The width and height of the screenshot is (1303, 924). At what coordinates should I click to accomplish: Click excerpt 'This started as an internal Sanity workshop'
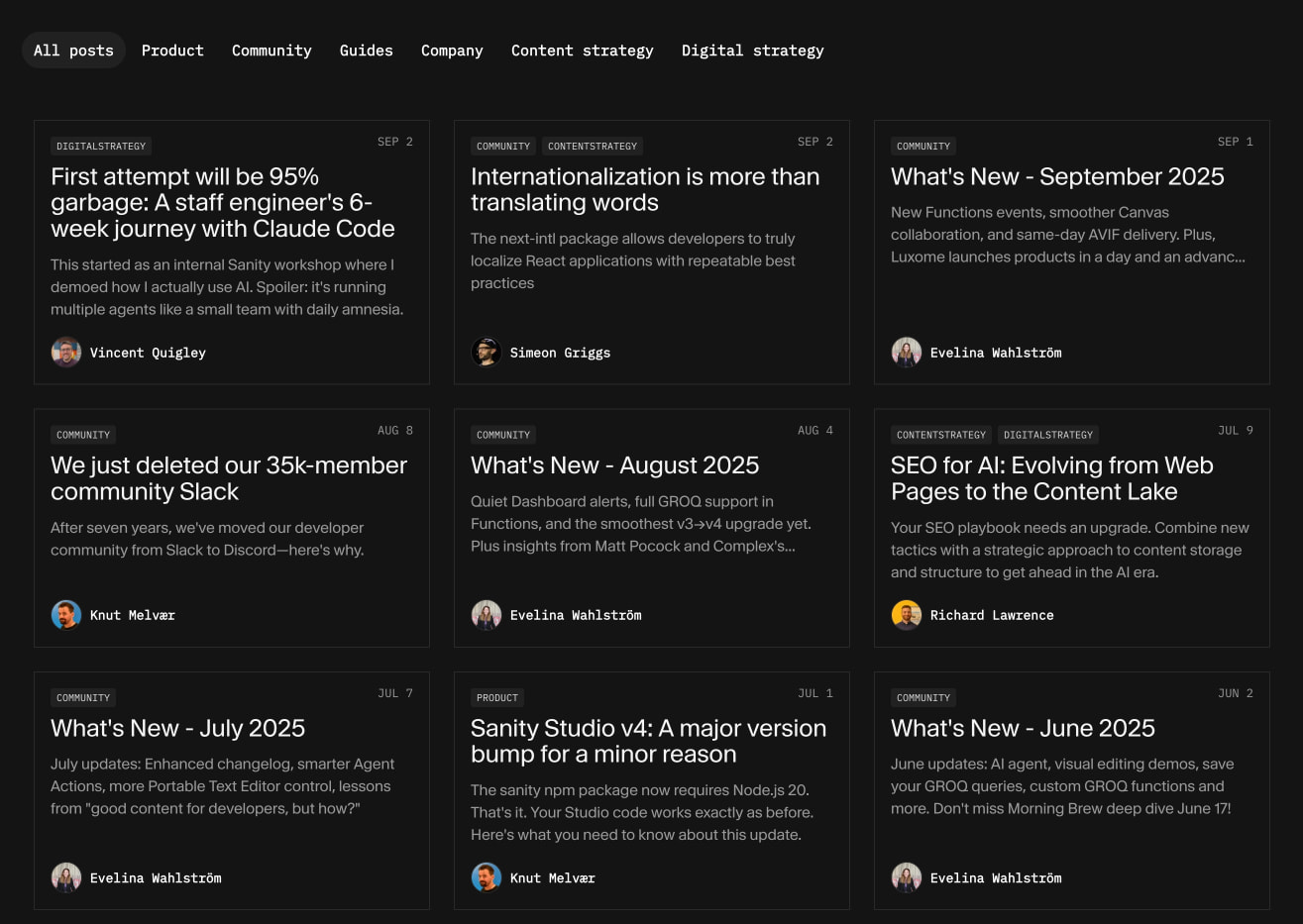tap(227, 287)
